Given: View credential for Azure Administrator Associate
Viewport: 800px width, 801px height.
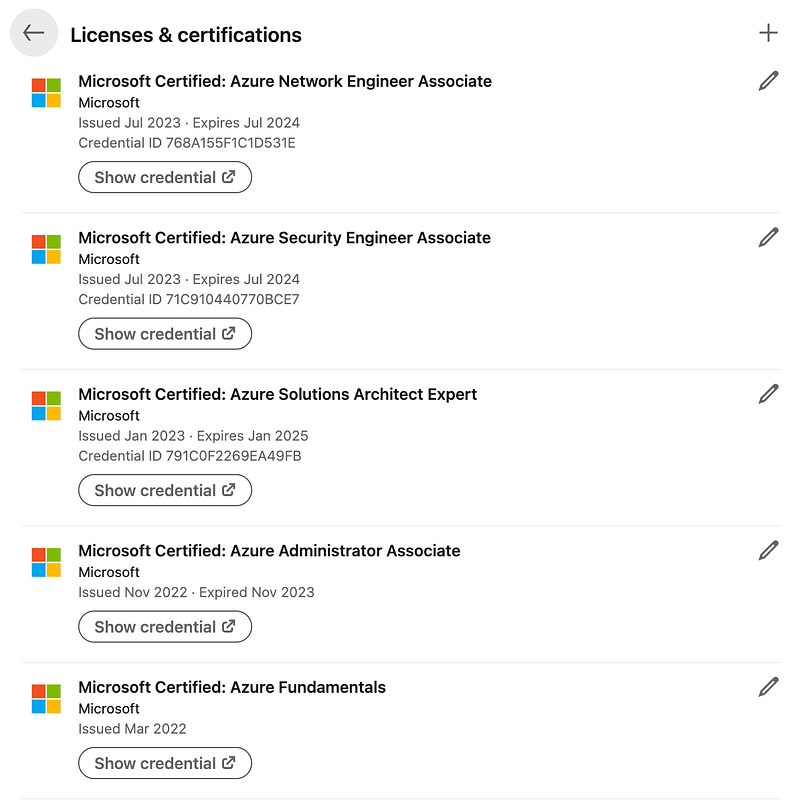Looking at the screenshot, I should (x=165, y=627).
